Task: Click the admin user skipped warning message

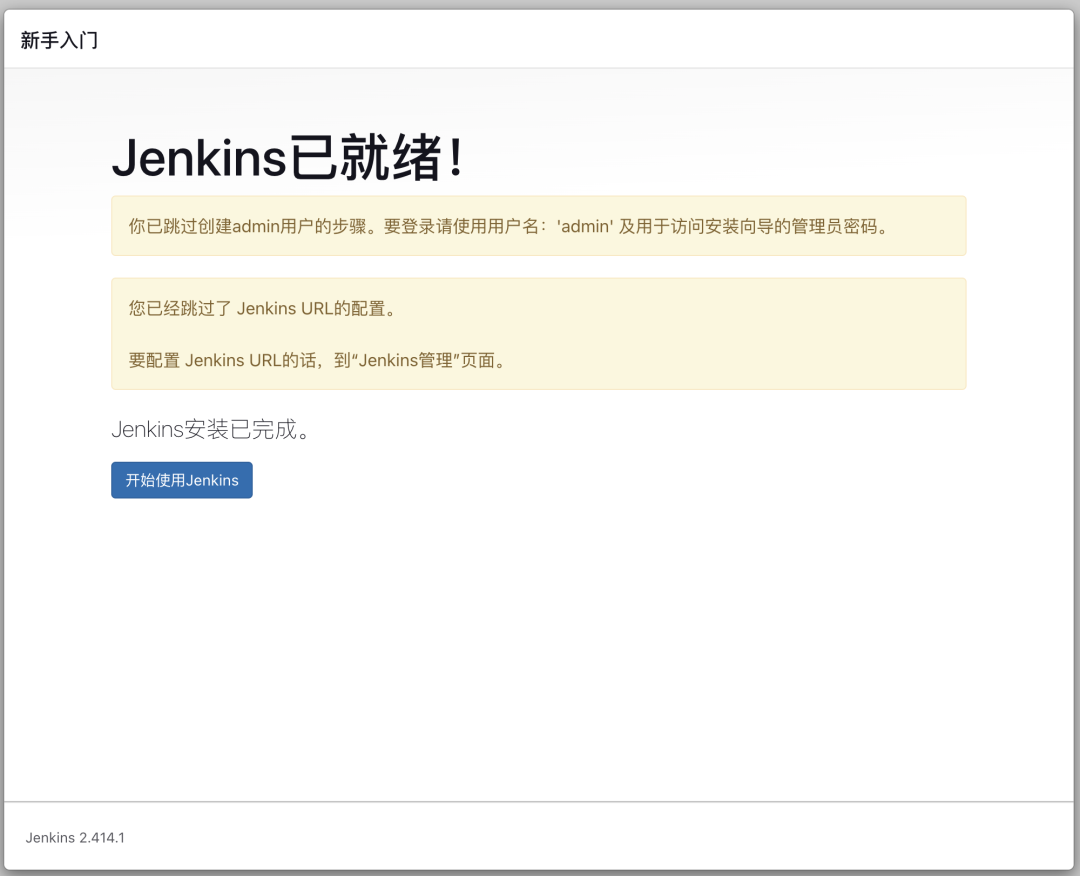Action: [539, 226]
